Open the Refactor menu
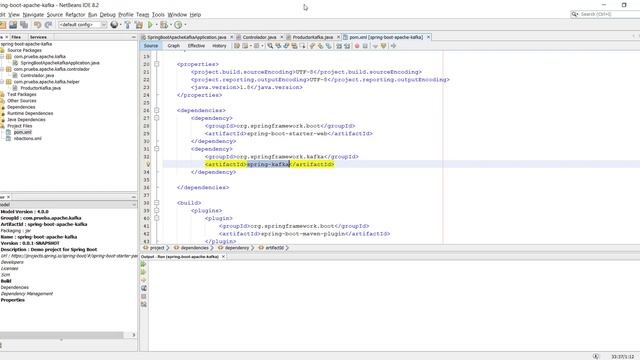640x360 pixels. 75,15
